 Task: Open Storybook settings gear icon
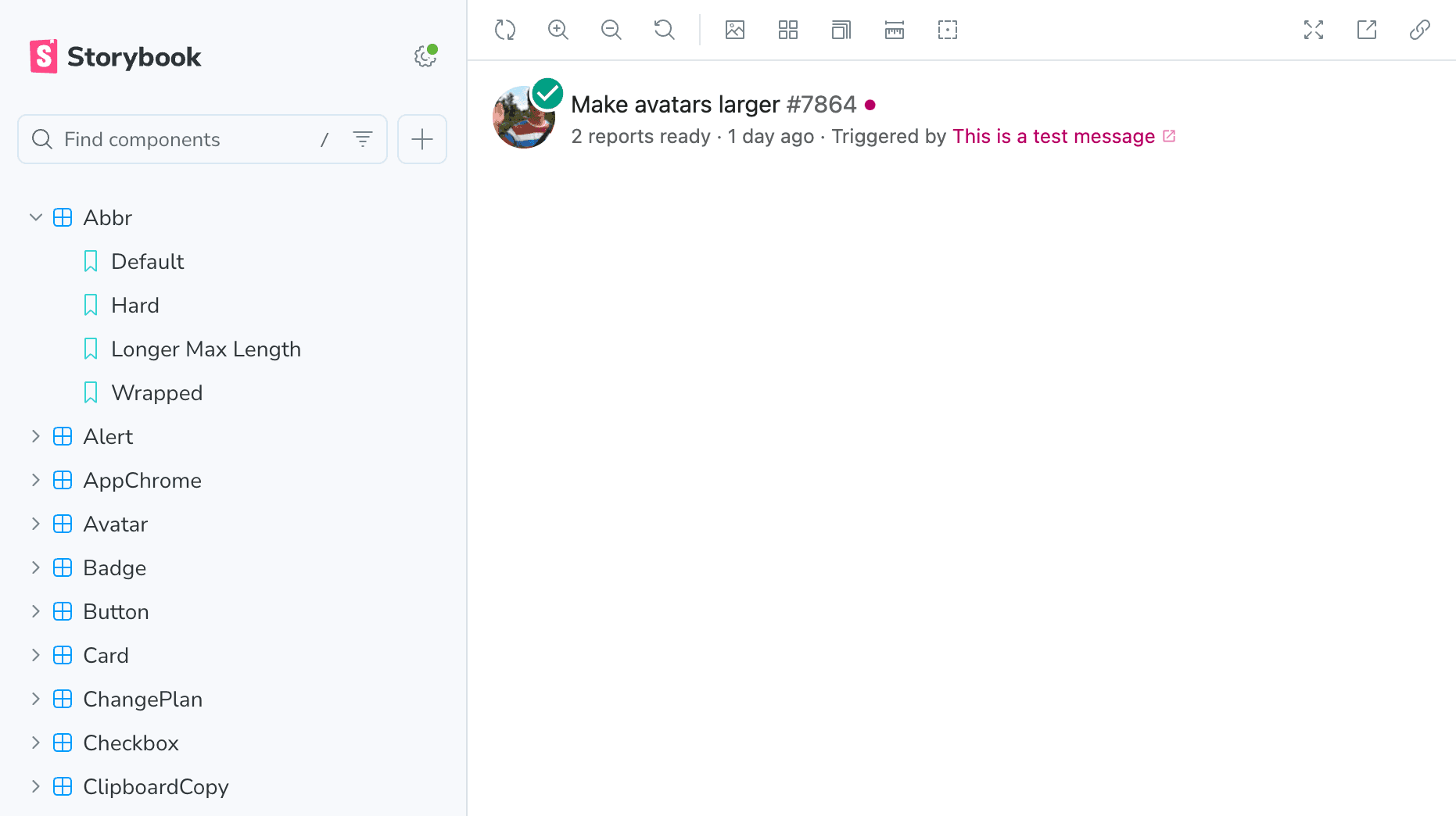tap(425, 56)
